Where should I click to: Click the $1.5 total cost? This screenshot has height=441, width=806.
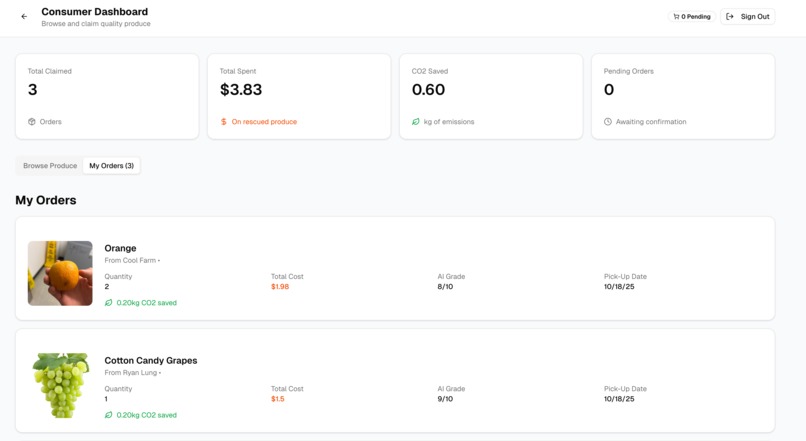[x=278, y=399]
